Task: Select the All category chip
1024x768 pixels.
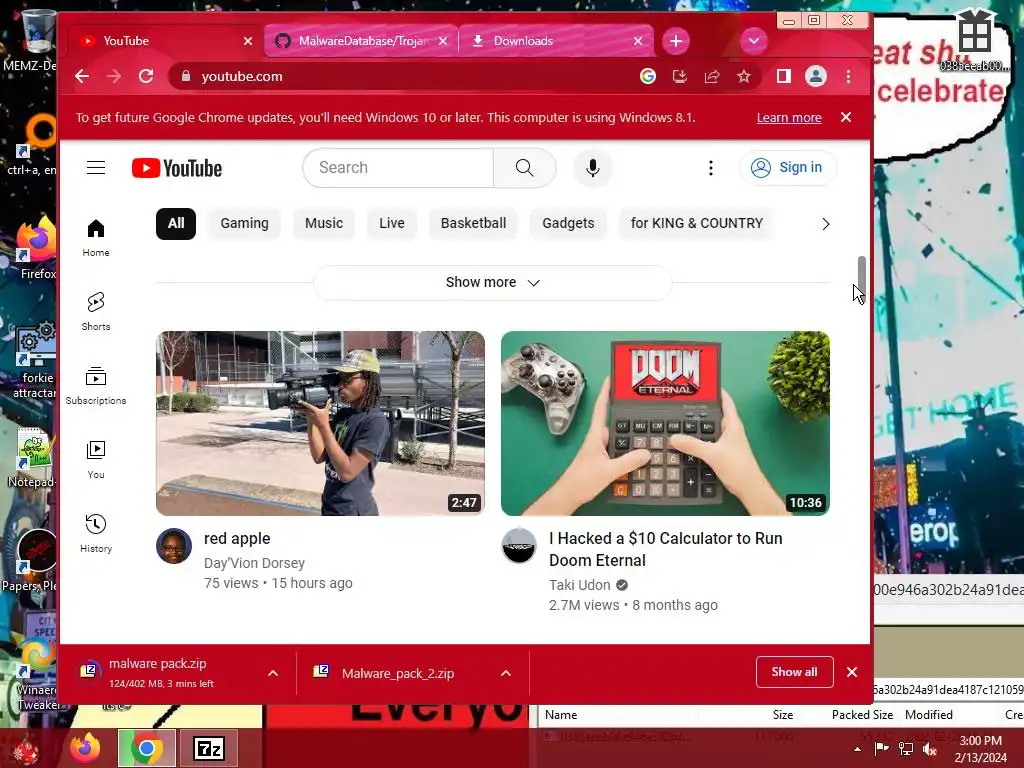Action: tap(176, 223)
